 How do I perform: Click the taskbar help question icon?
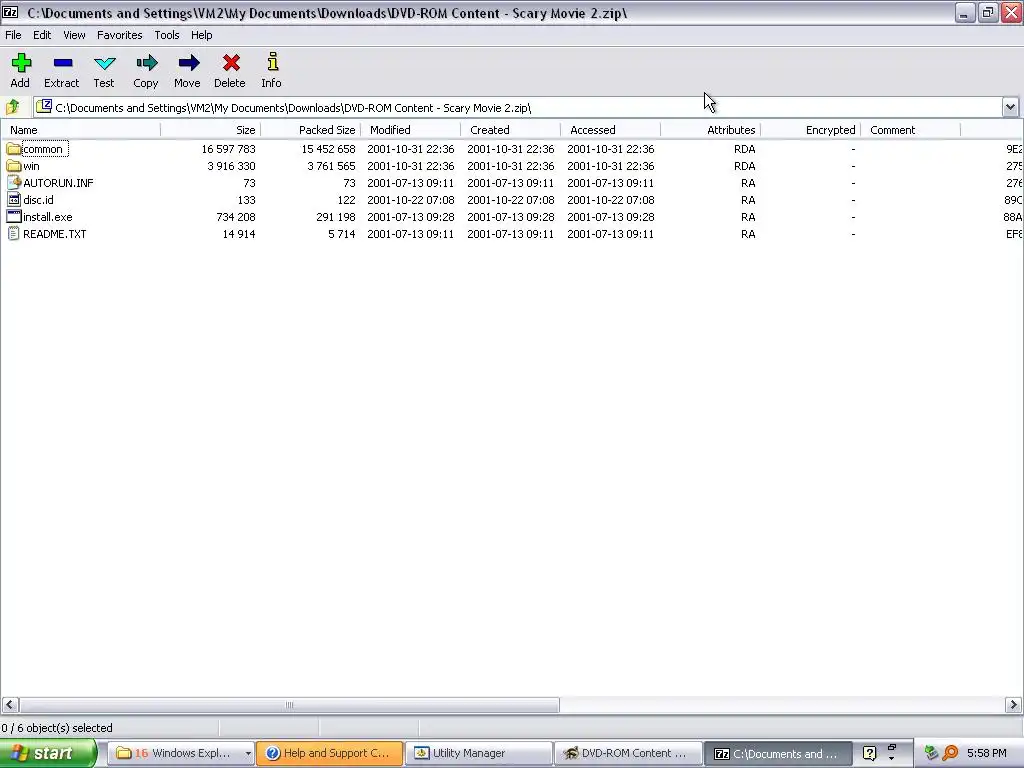point(869,753)
